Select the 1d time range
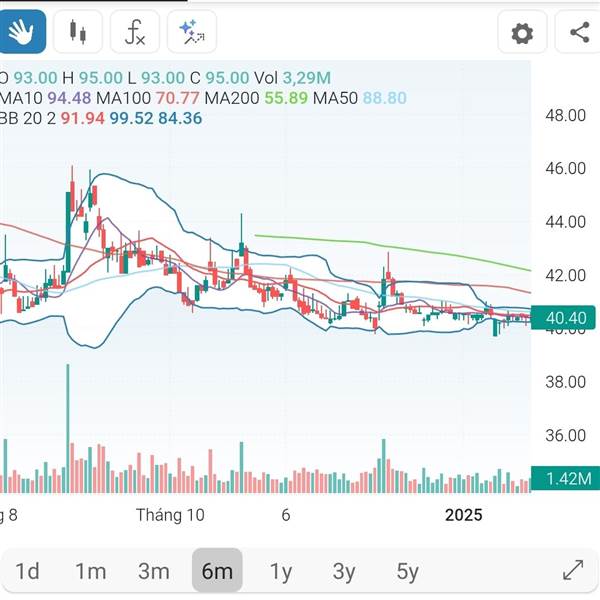The image size is (600, 600). tap(27, 571)
